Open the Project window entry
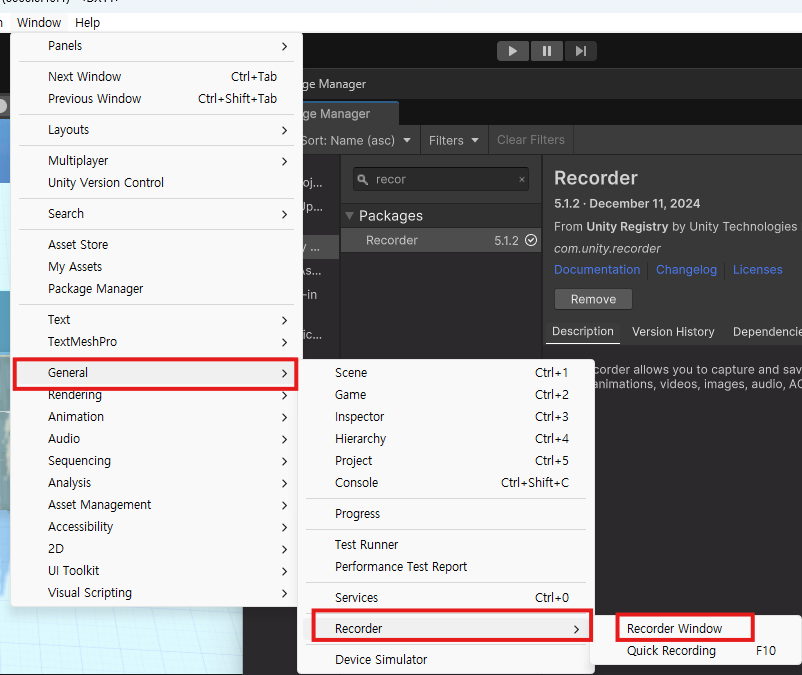Screen dimensions: 802x675 click(445, 461)
